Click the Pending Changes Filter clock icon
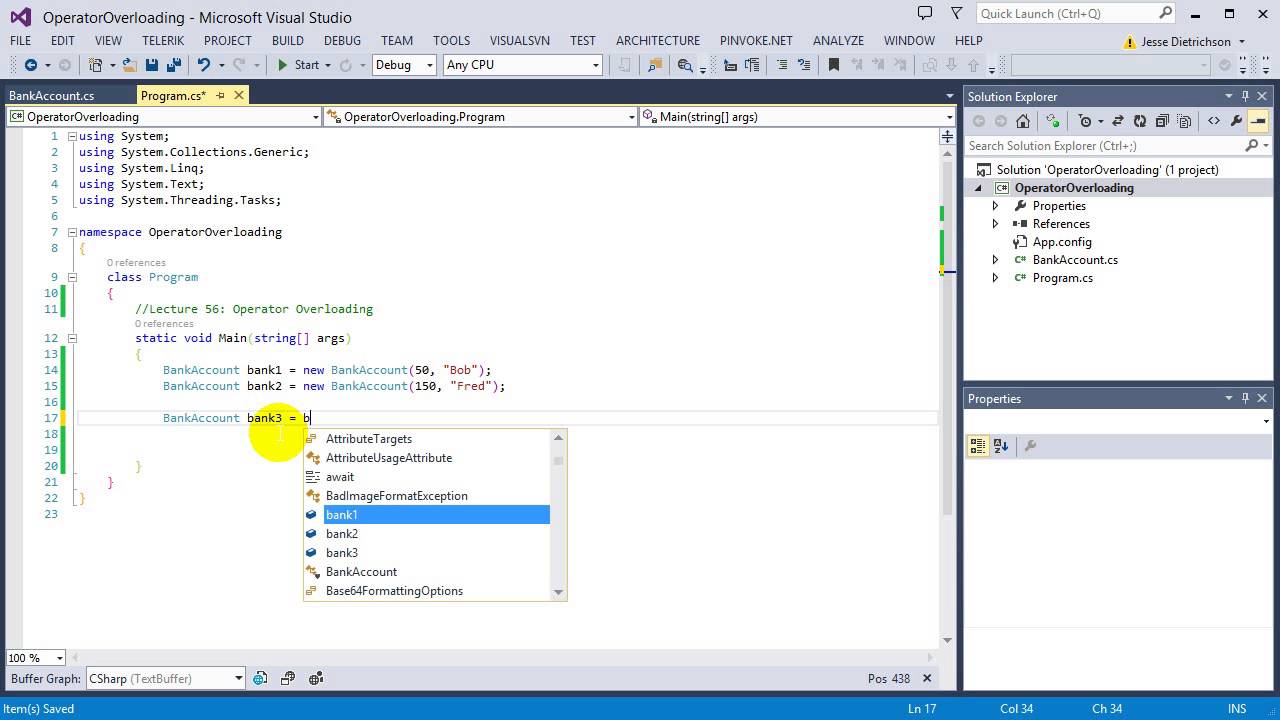1280x720 pixels. tap(1085, 121)
